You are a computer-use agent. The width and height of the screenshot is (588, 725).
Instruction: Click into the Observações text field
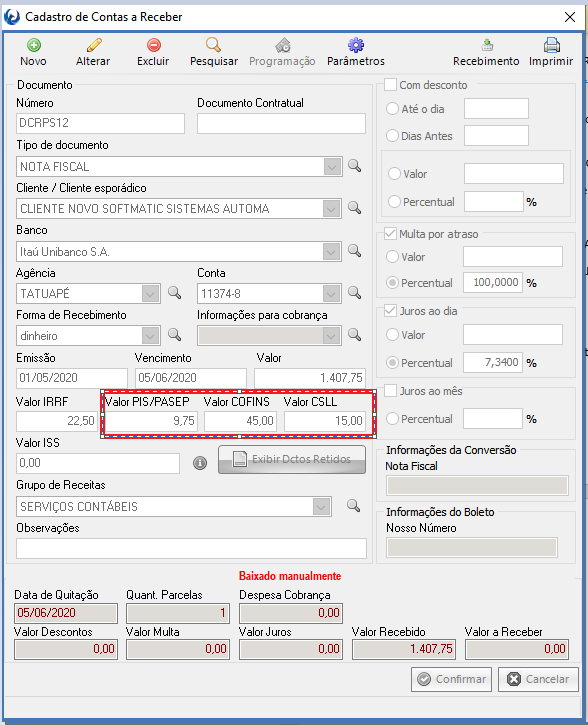191,548
